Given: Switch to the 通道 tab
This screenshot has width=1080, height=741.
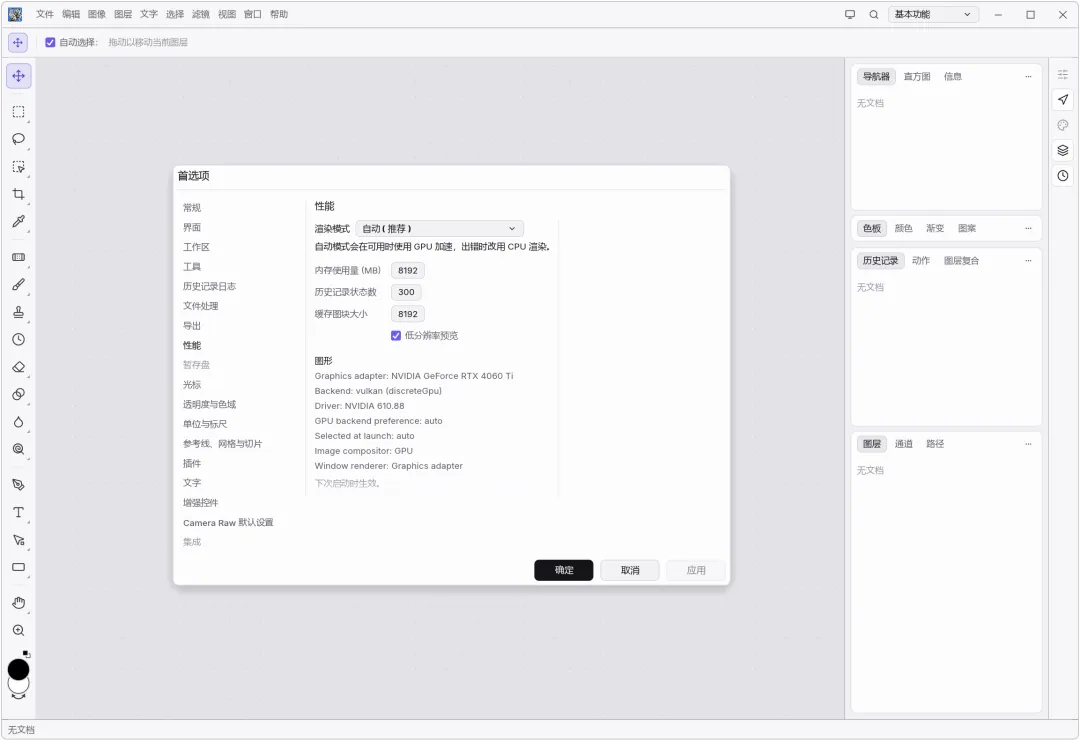Looking at the screenshot, I should pyautogui.click(x=904, y=443).
